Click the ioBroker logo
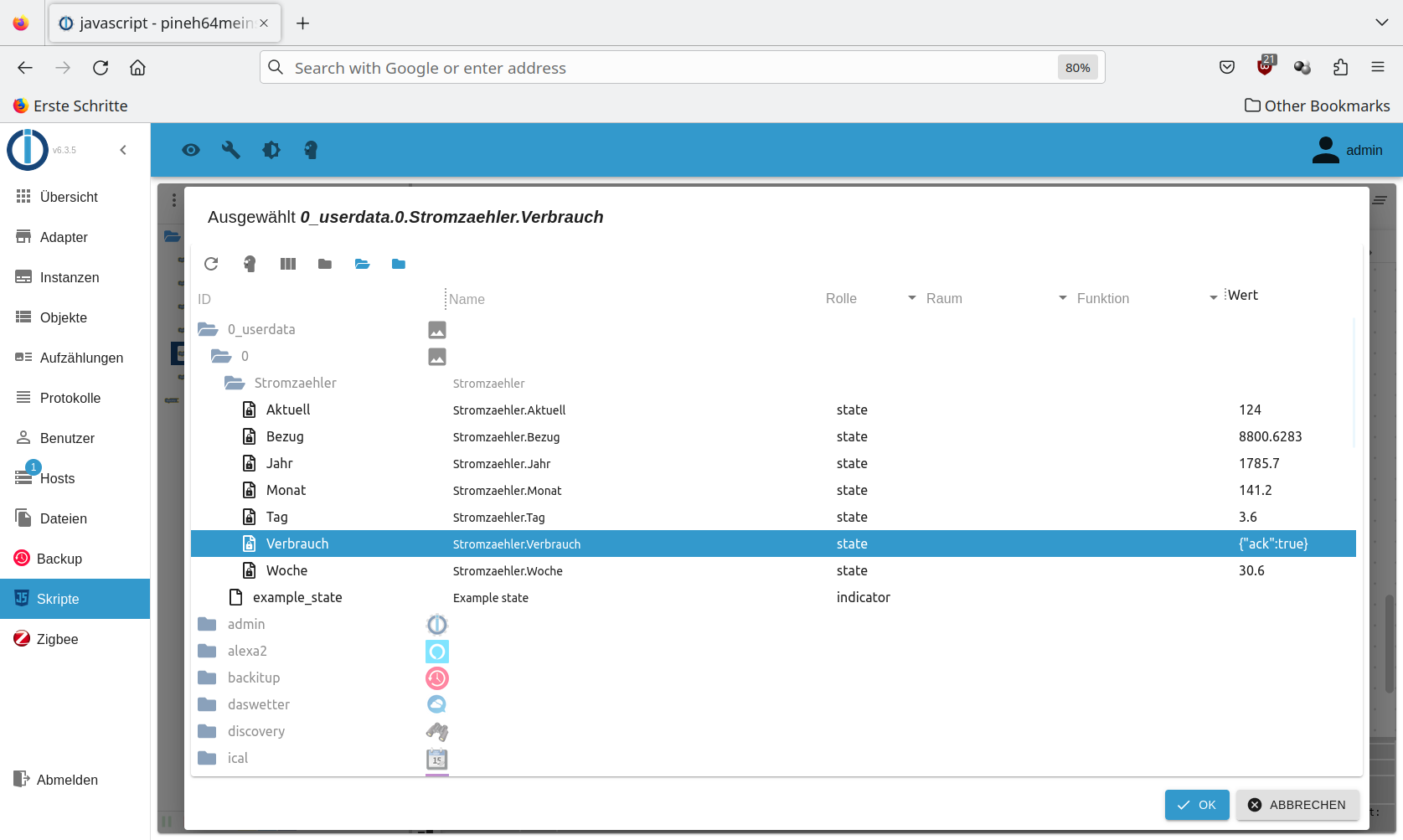The image size is (1403, 840). [28, 150]
